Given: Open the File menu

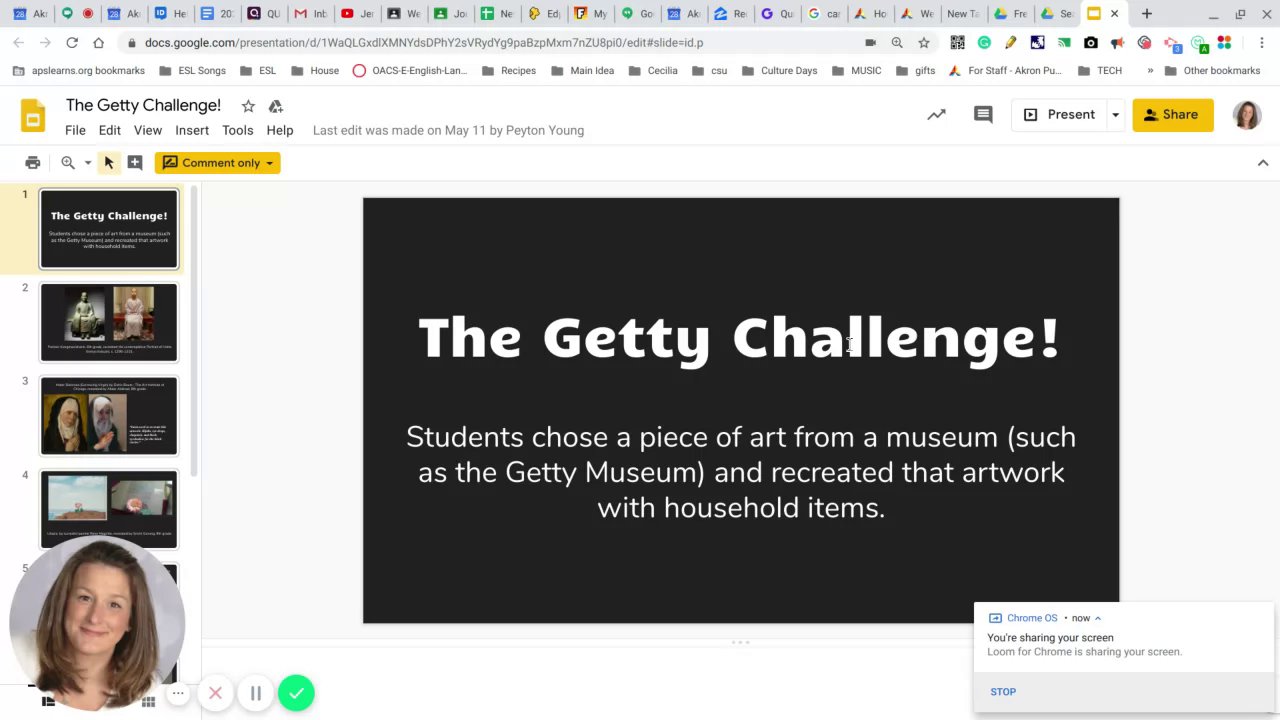Looking at the screenshot, I should tap(75, 130).
